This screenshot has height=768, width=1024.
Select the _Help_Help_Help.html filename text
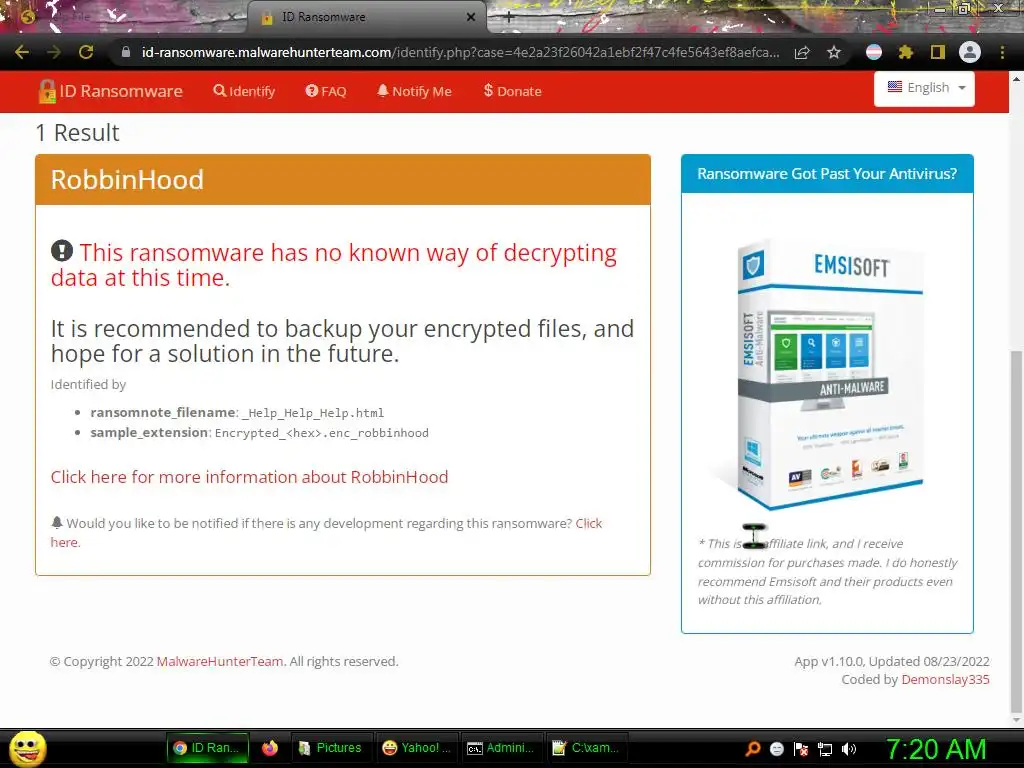(x=313, y=413)
